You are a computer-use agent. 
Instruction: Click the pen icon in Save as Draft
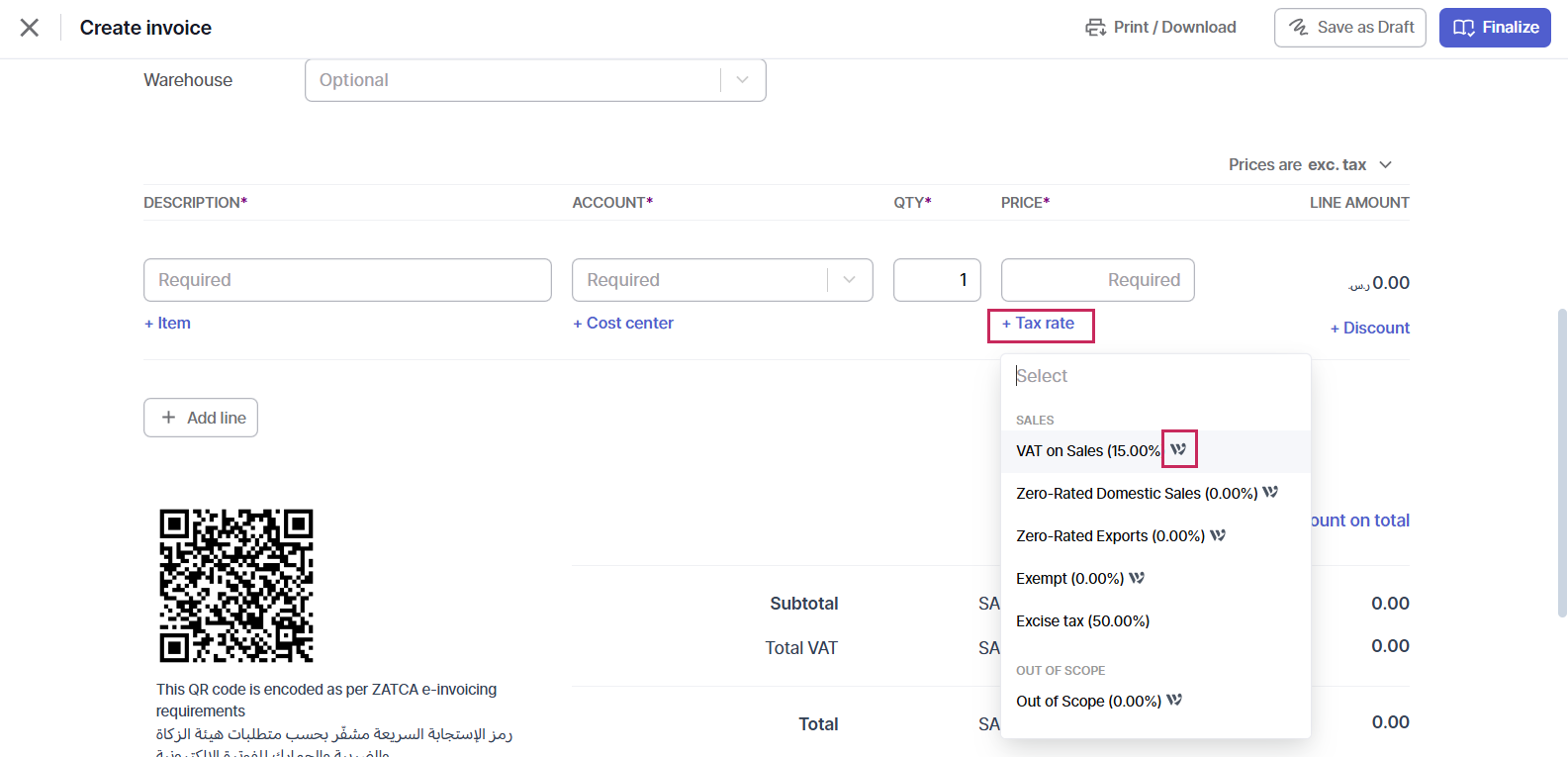click(x=1299, y=28)
